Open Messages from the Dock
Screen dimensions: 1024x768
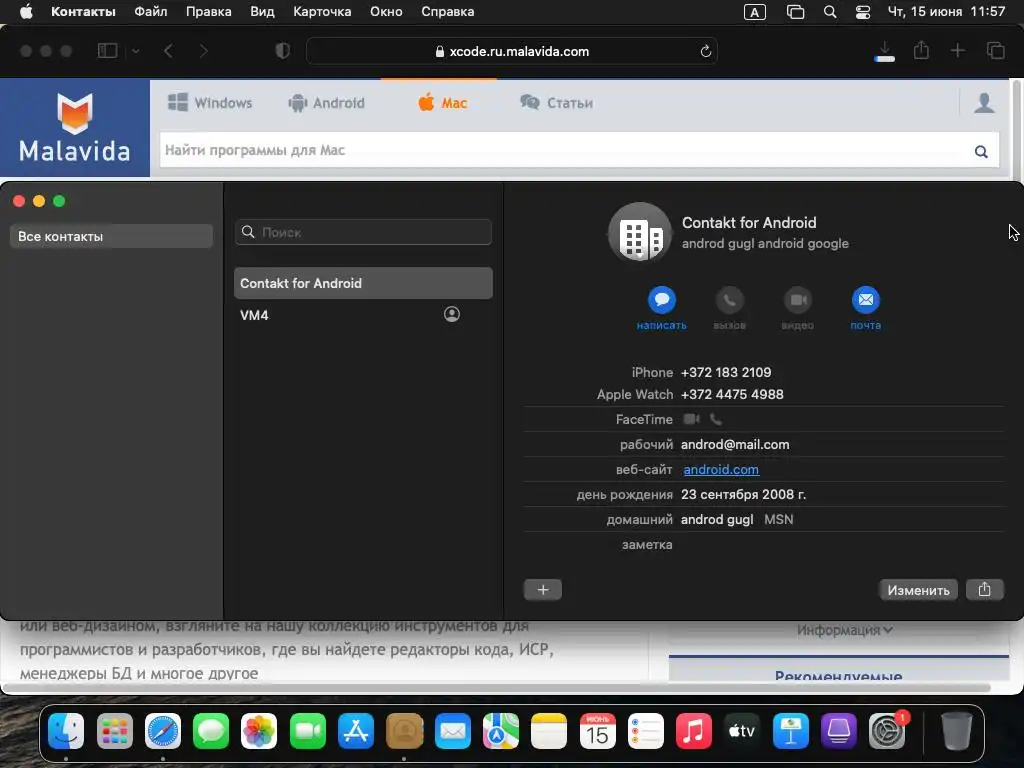click(211, 731)
